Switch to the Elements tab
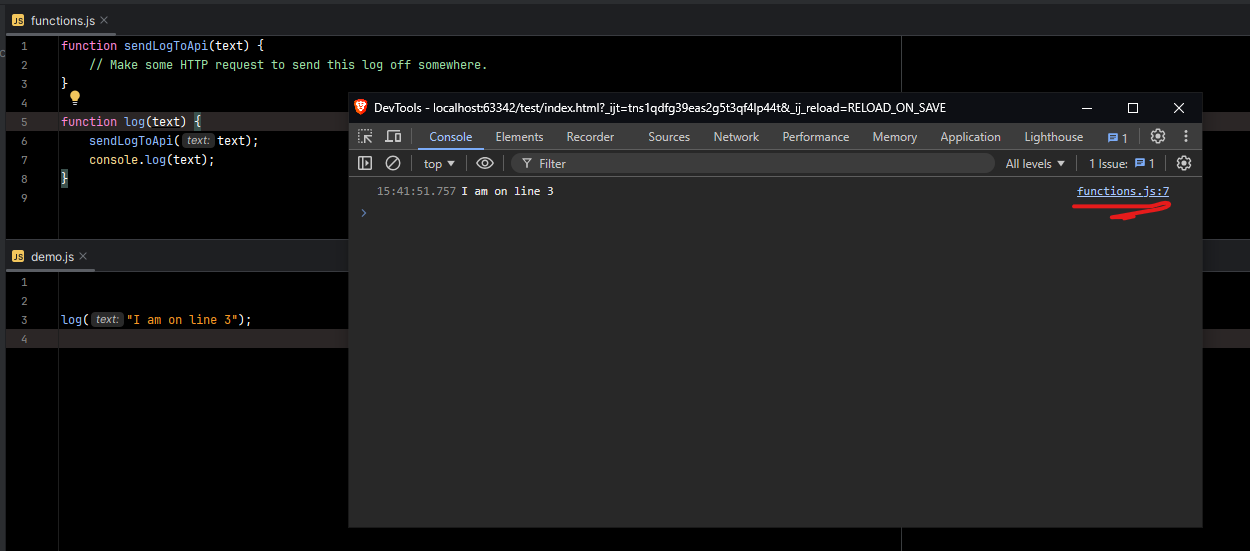The image size is (1250, 551). point(519,137)
